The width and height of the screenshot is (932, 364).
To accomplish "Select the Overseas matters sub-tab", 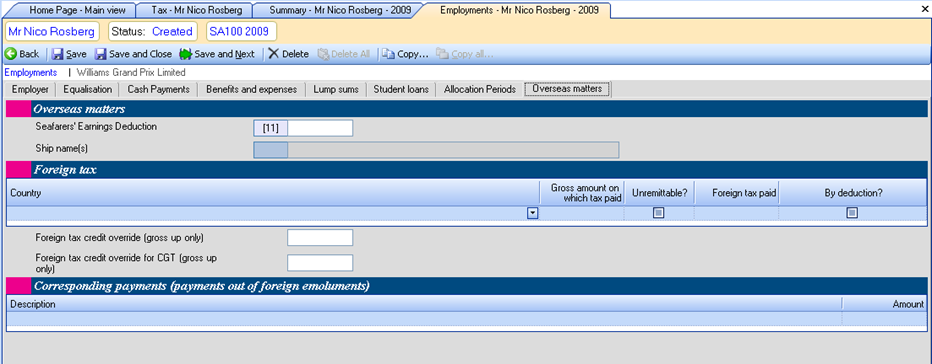I will (x=568, y=89).
